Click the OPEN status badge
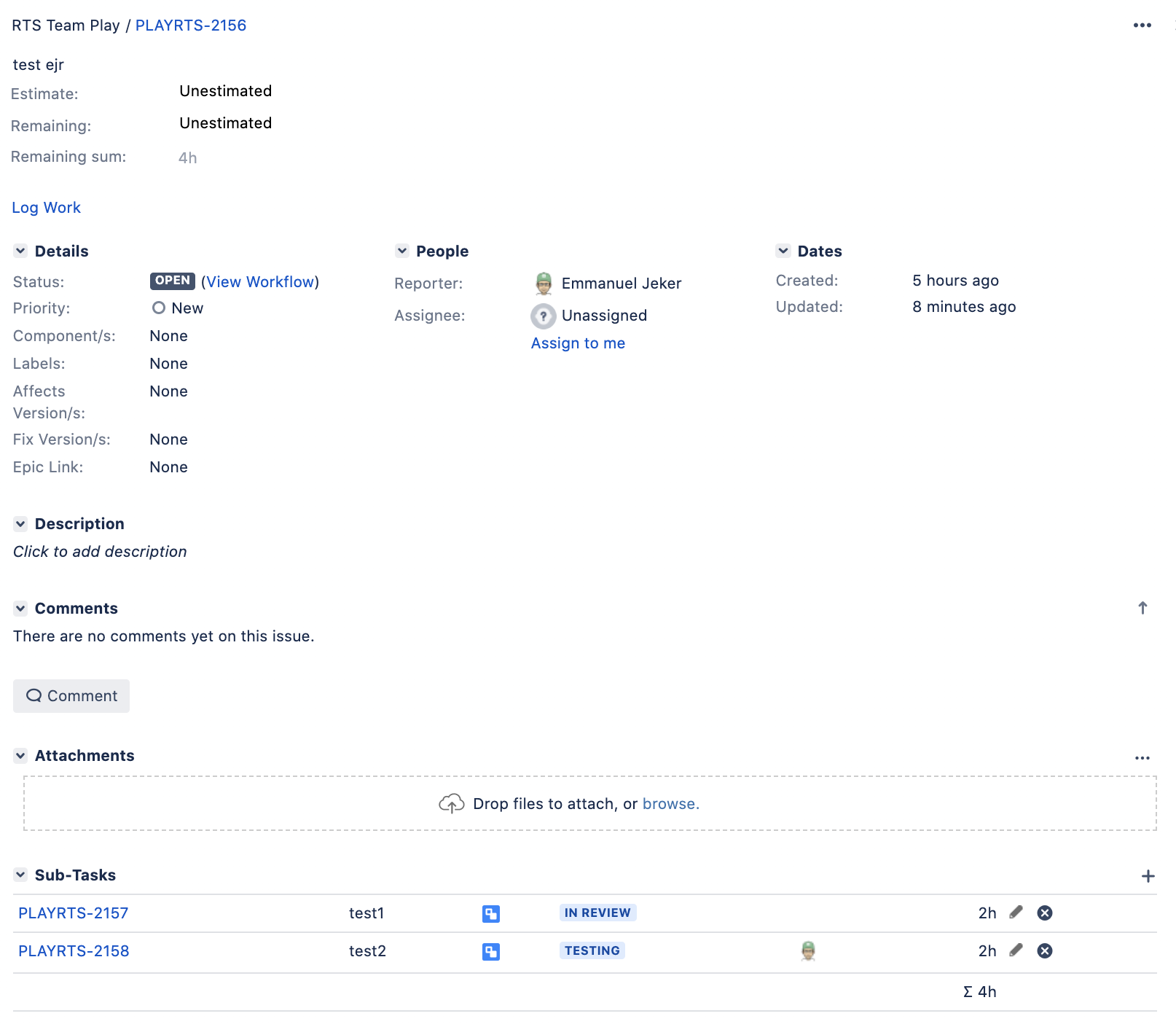The image size is (1176, 1035). pos(173,281)
